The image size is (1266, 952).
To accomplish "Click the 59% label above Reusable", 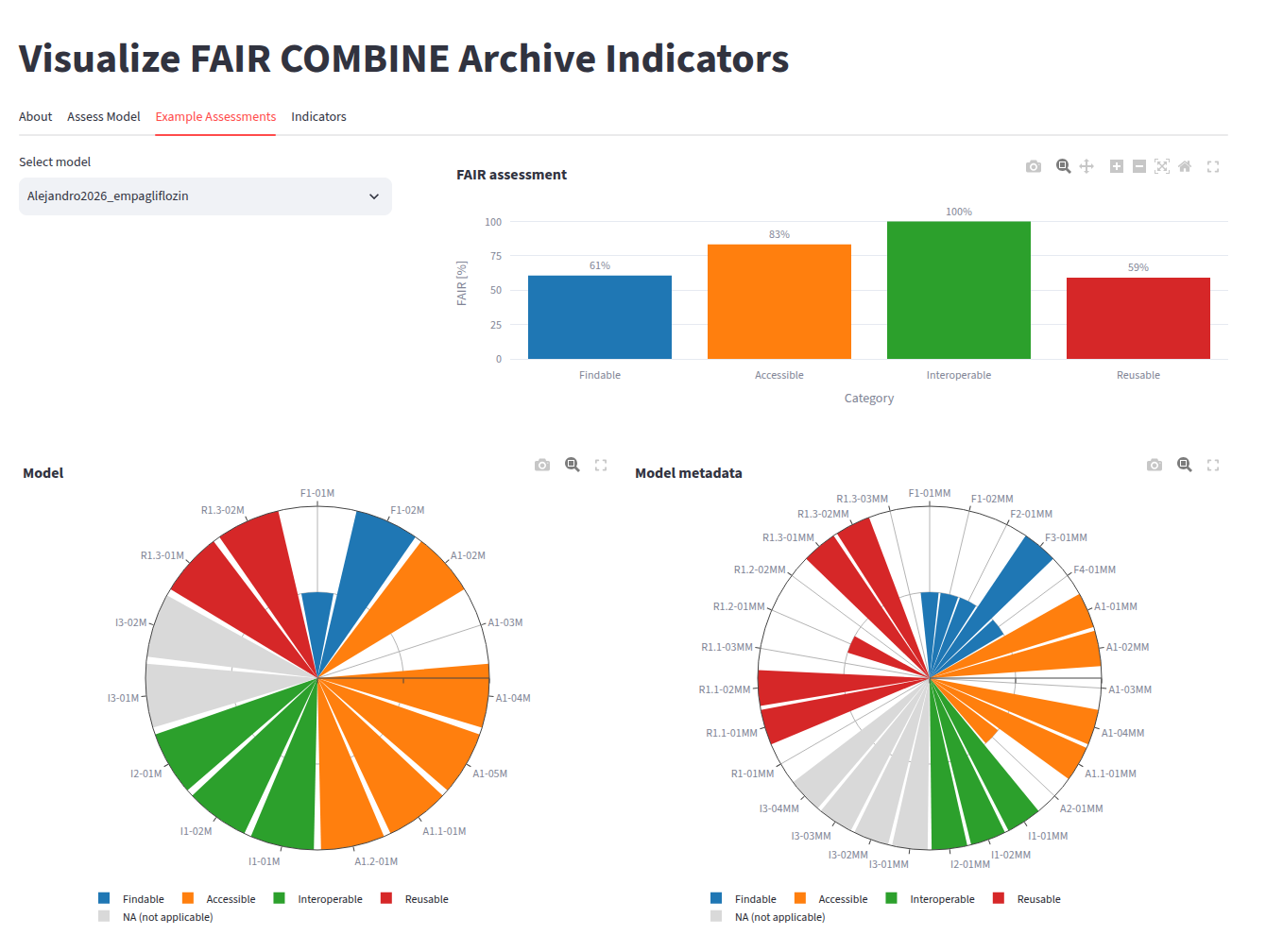I will (1138, 267).
